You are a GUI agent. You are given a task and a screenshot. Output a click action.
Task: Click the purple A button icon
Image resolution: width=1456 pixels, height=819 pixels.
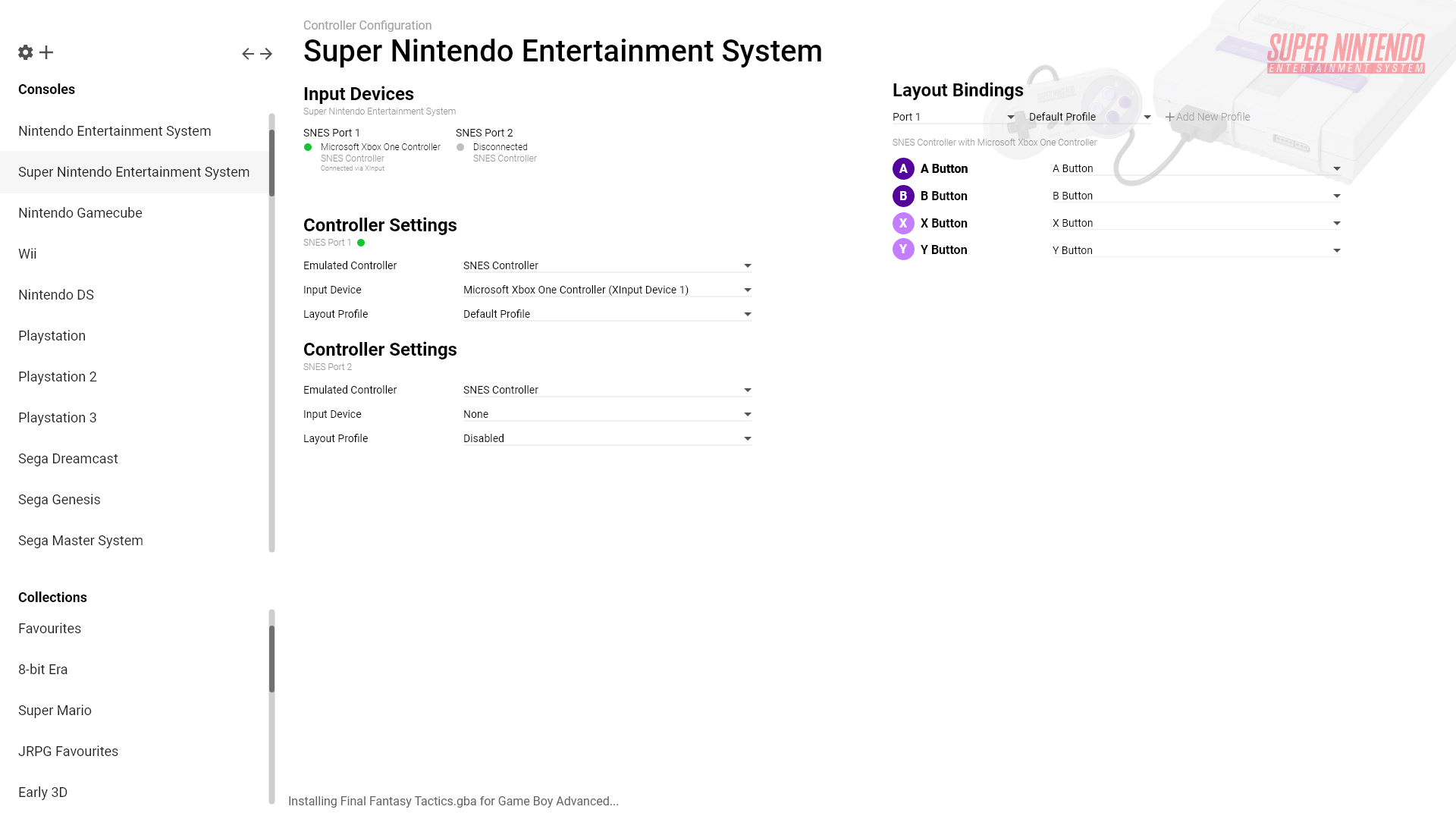(x=903, y=169)
